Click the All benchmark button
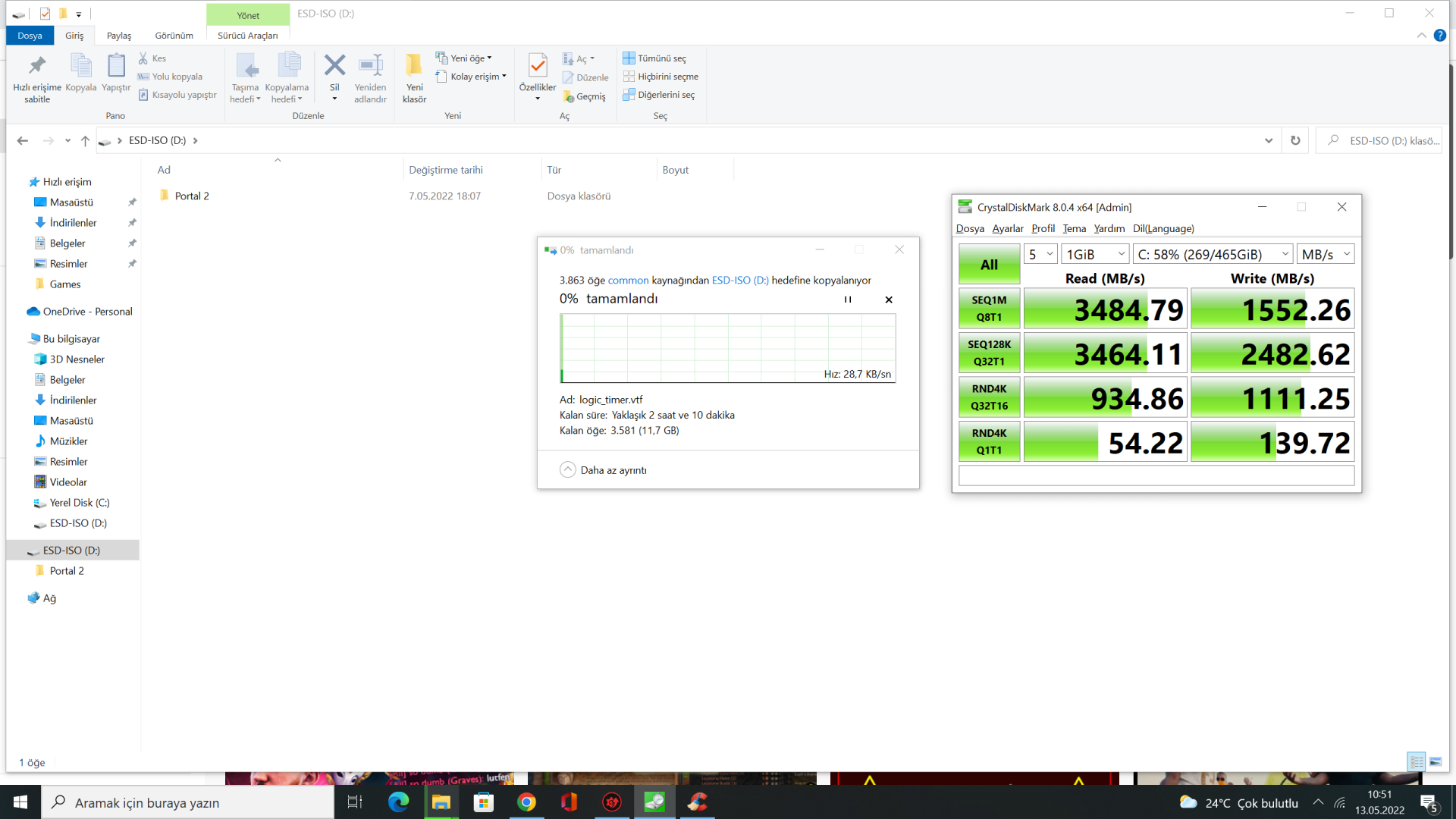Viewport: 1456px width, 819px height. (x=989, y=264)
